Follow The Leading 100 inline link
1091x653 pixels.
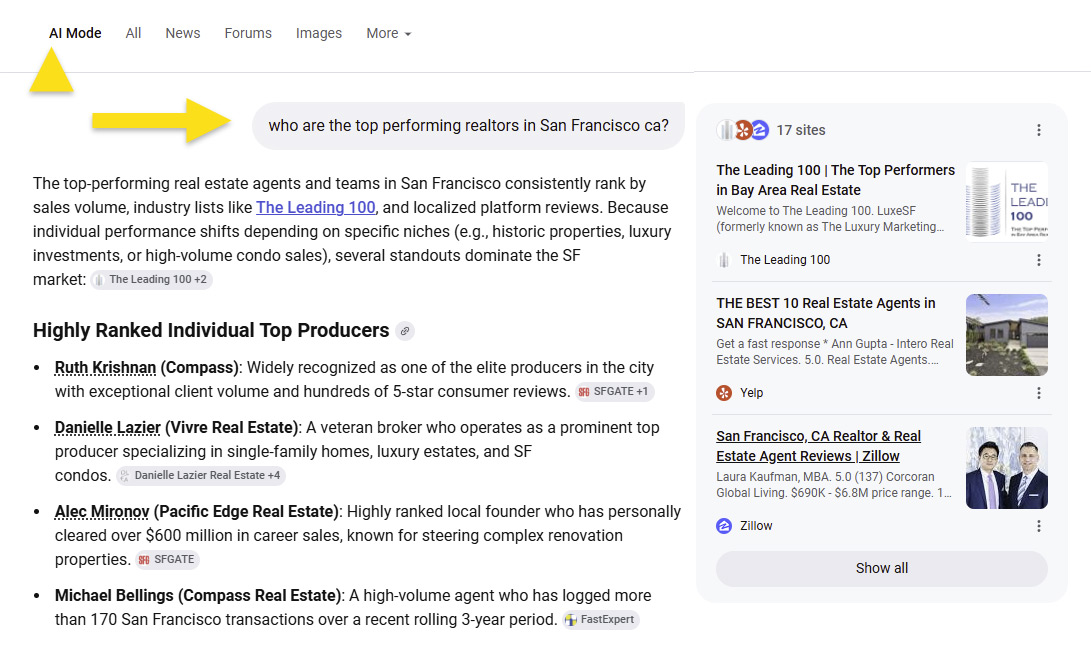click(316, 207)
